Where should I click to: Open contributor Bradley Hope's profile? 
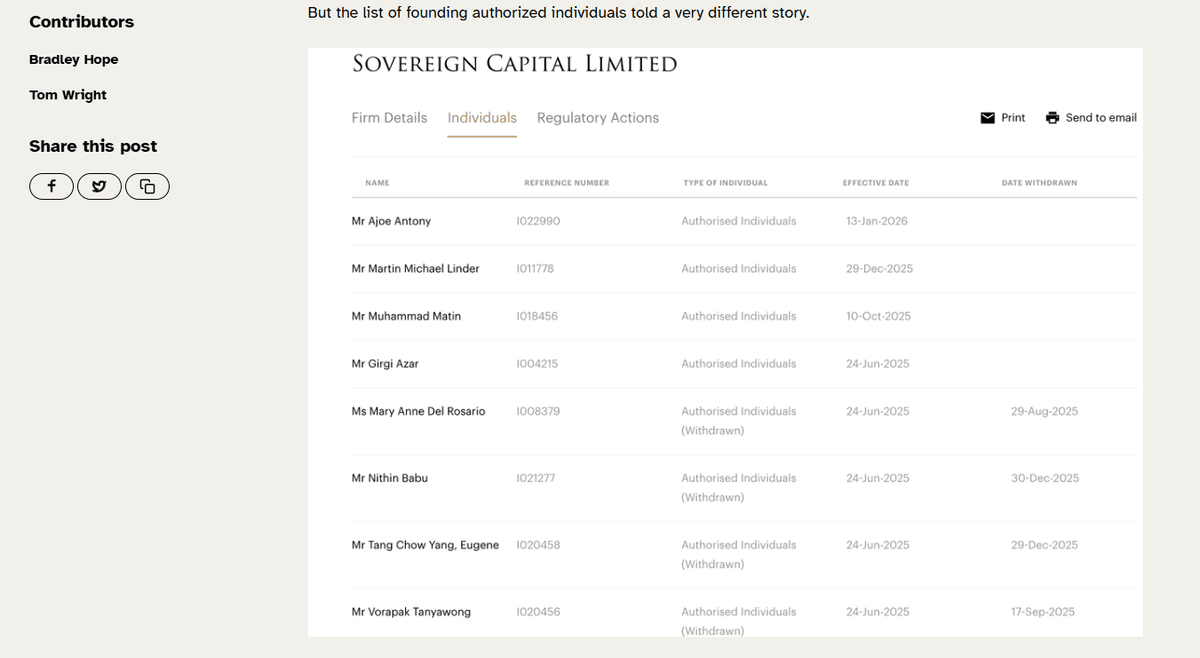[x=74, y=60]
